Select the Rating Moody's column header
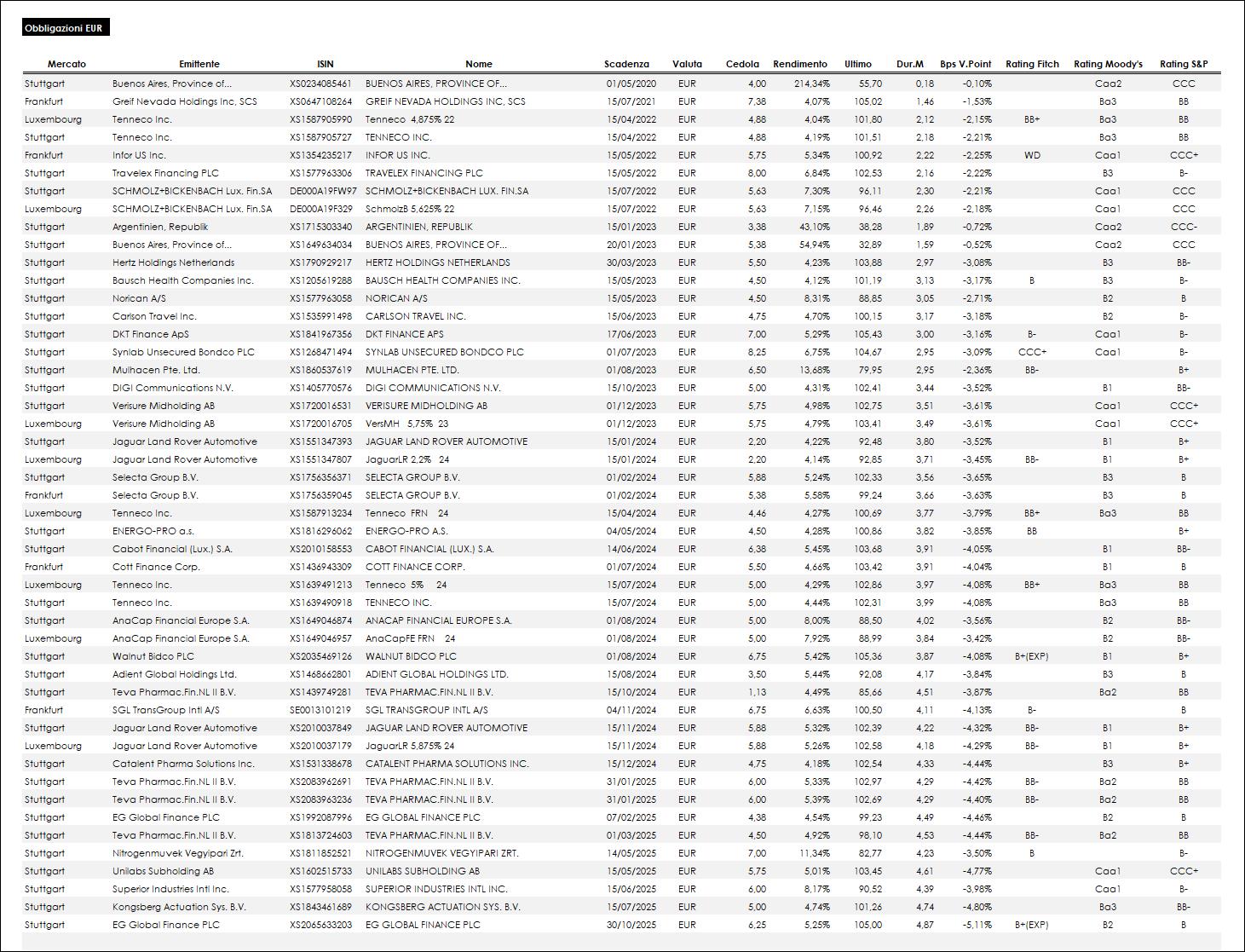 [1108, 64]
